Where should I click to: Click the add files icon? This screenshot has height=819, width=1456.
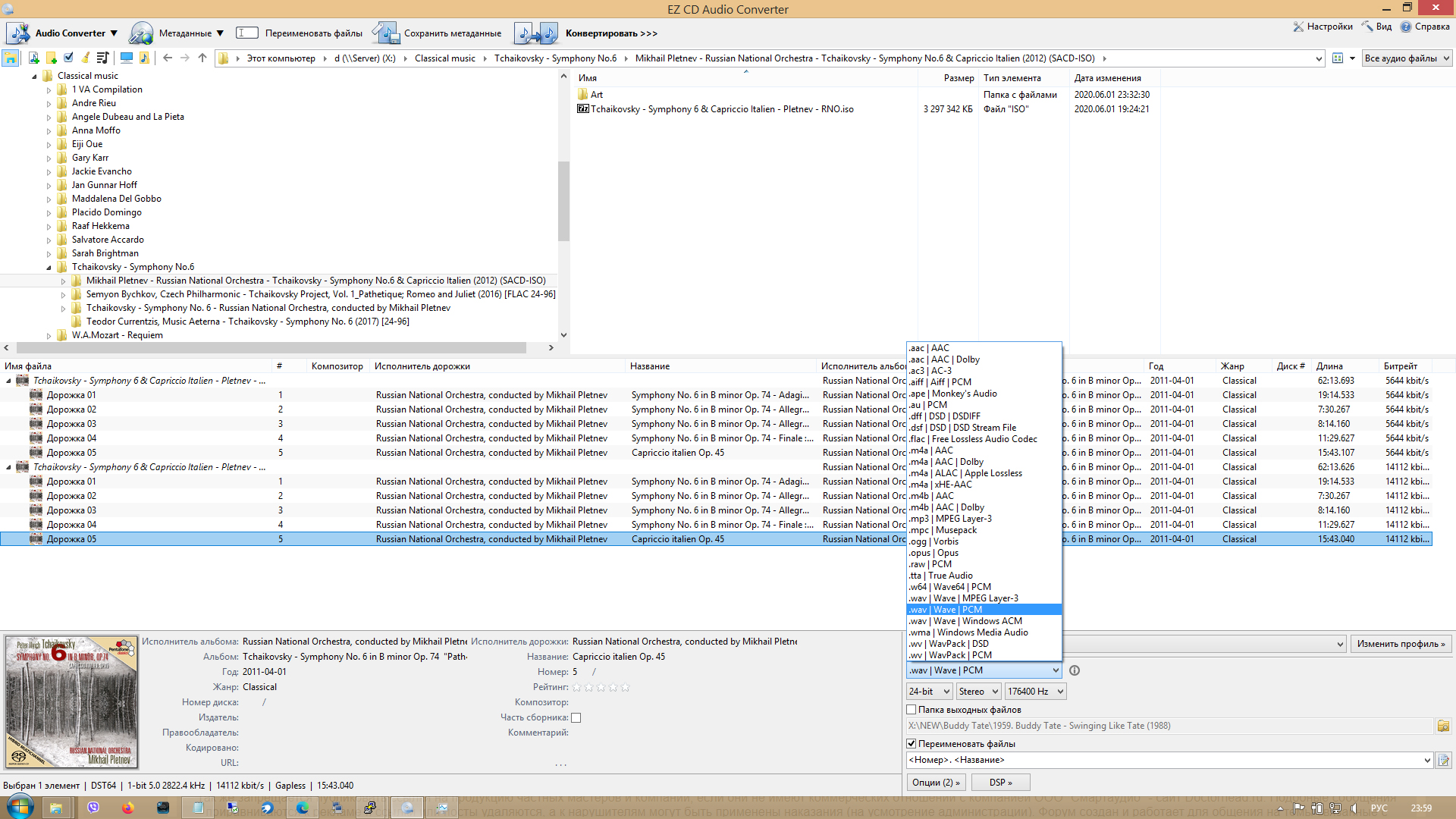pyautogui.click(x=33, y=58)
